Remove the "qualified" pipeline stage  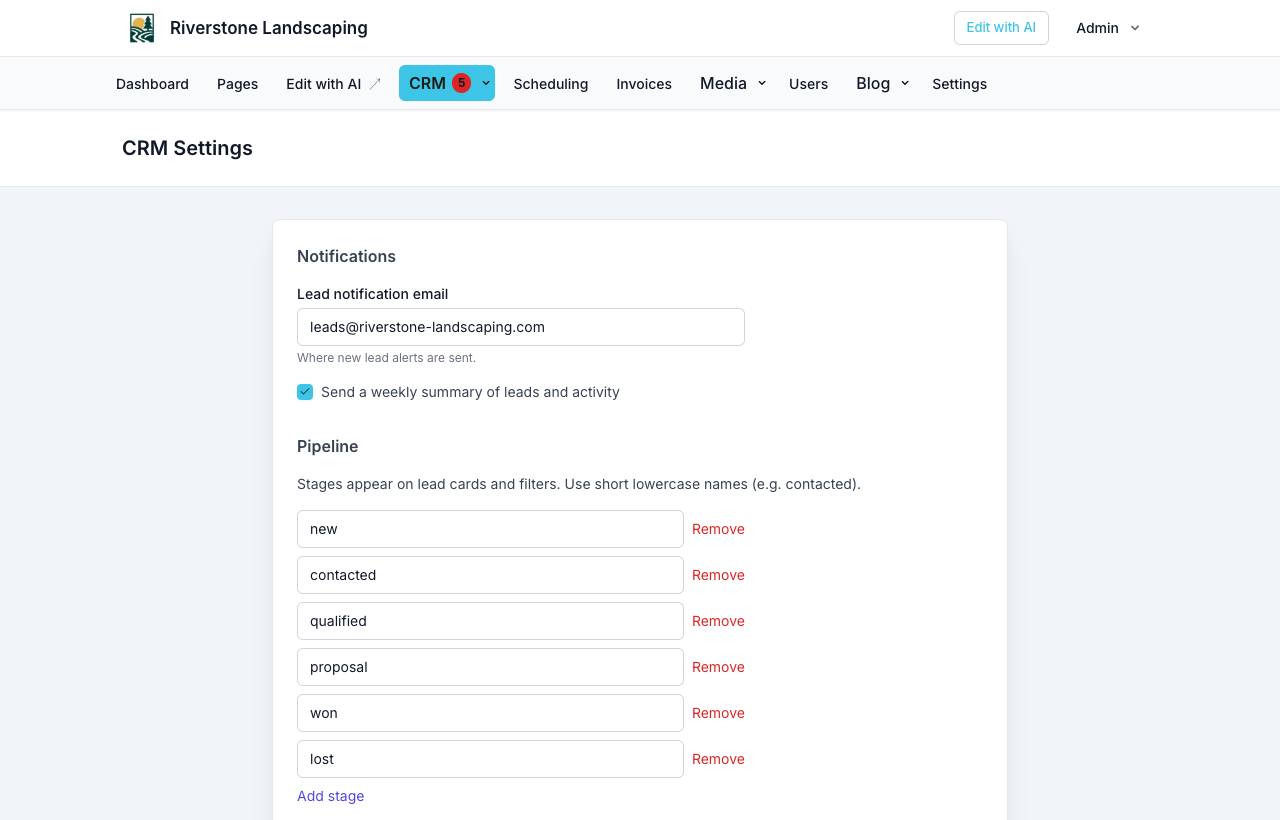718,621
